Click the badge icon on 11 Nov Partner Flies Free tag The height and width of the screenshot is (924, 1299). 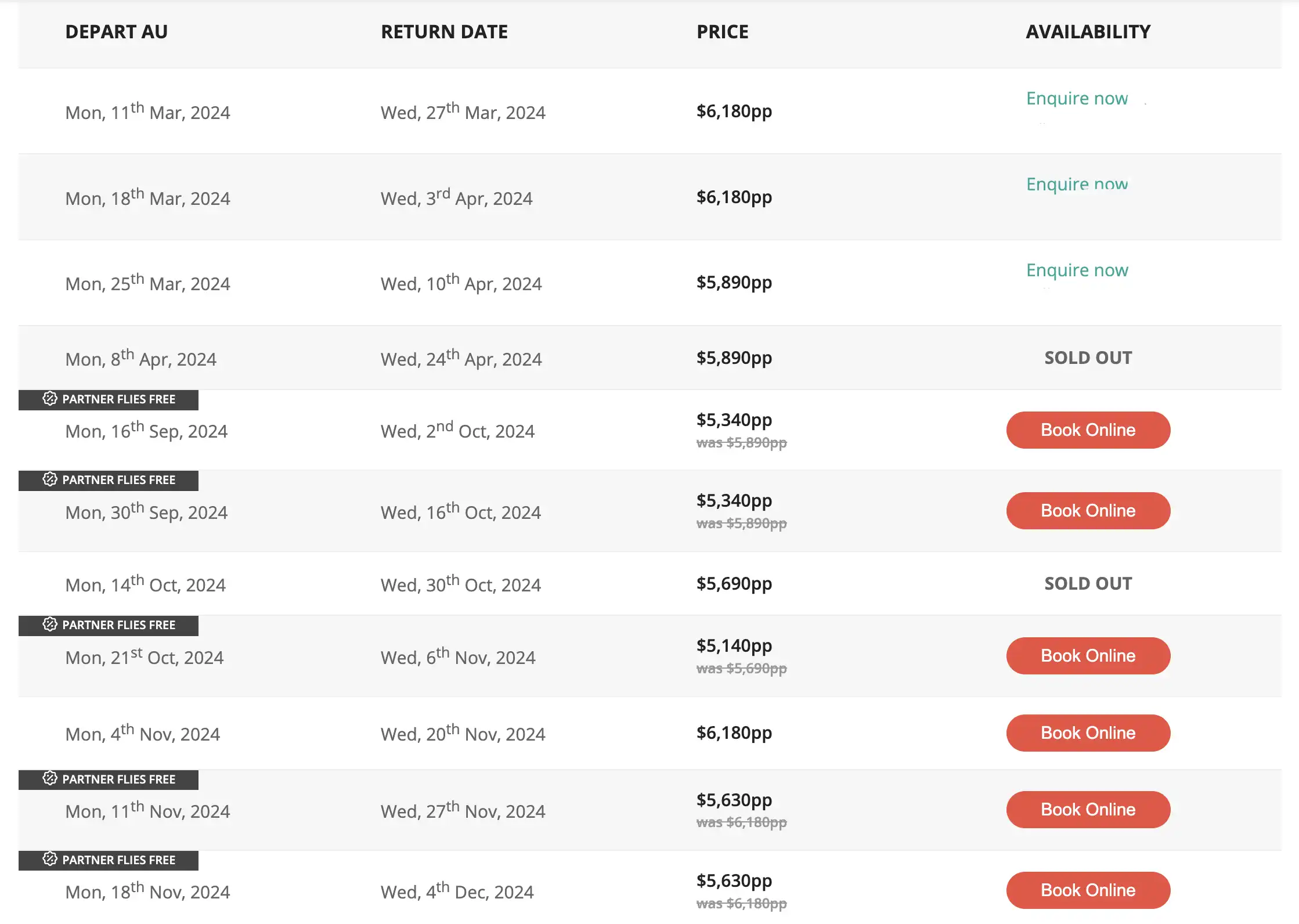(50, 779)
